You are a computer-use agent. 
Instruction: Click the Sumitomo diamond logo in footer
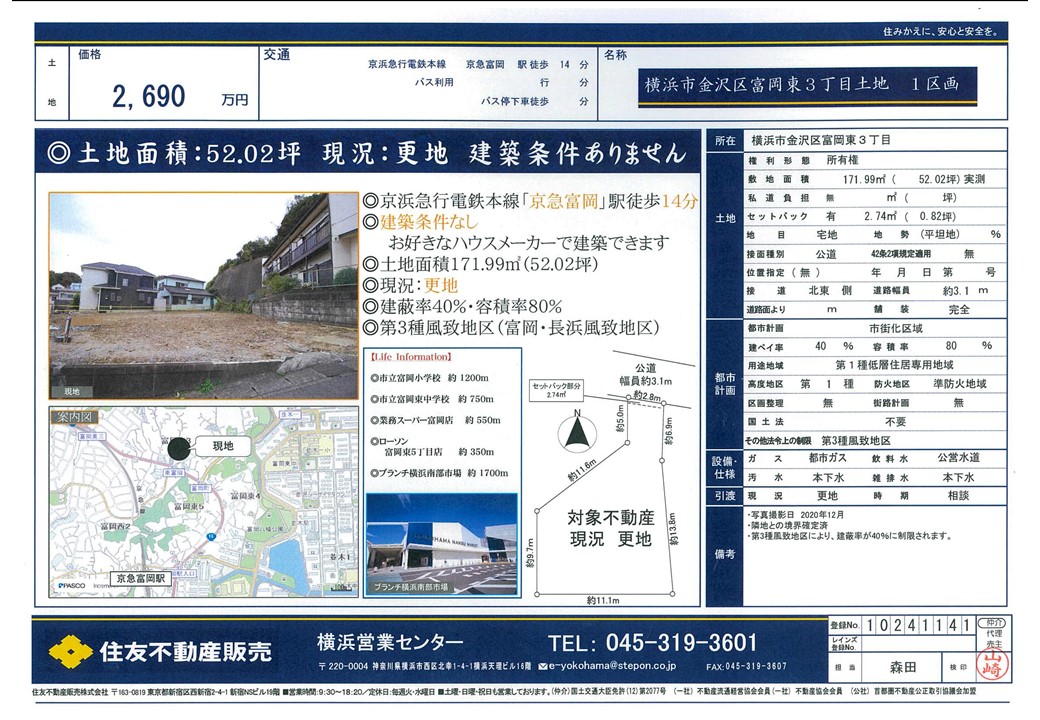[69, 651]
